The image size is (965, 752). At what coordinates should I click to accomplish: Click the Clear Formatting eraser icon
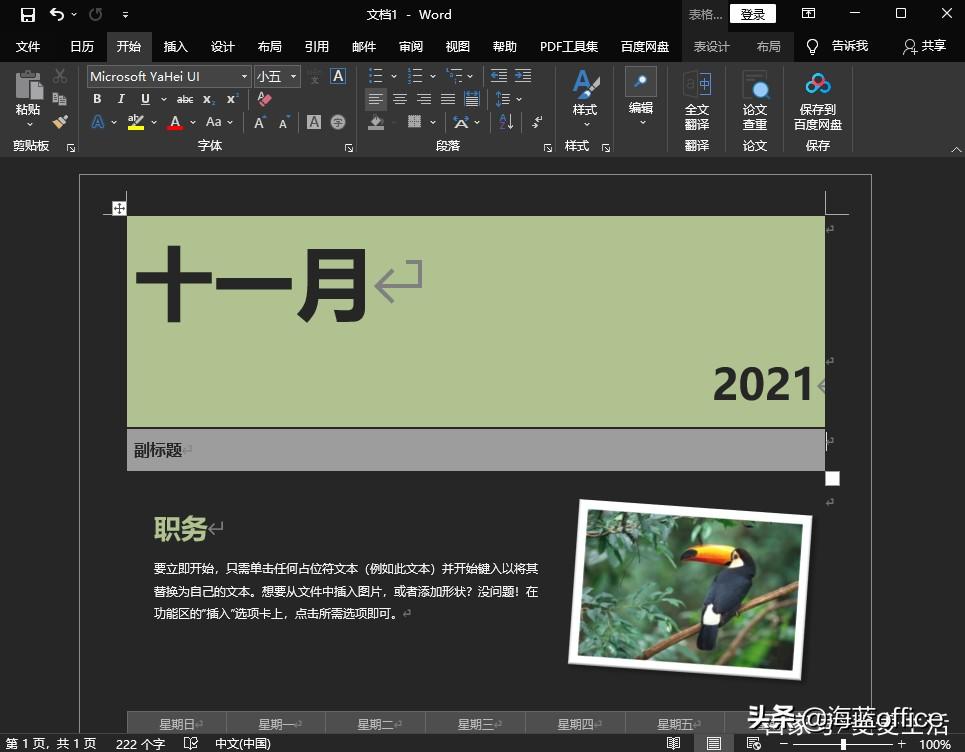tap(264, 99)
